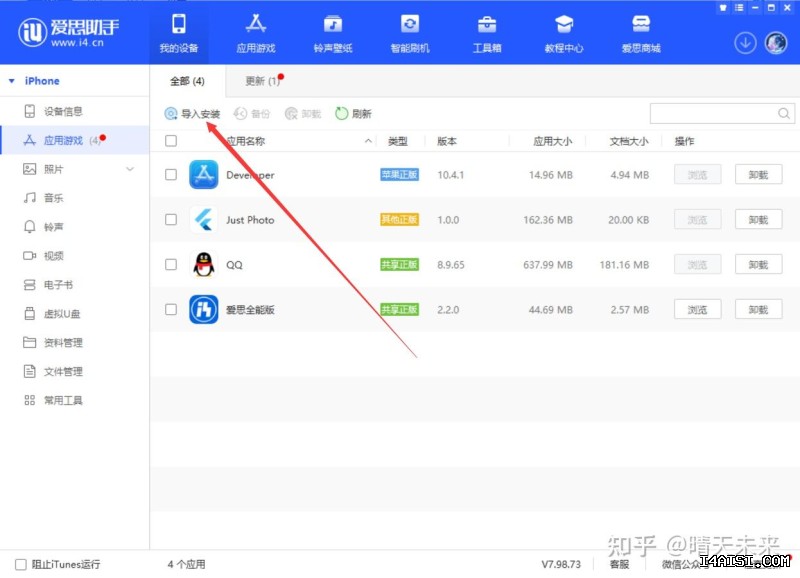Screen dimensions: 800x578
Task: Open the 工具箱 toolbox panel
Action: click(487, 31)
